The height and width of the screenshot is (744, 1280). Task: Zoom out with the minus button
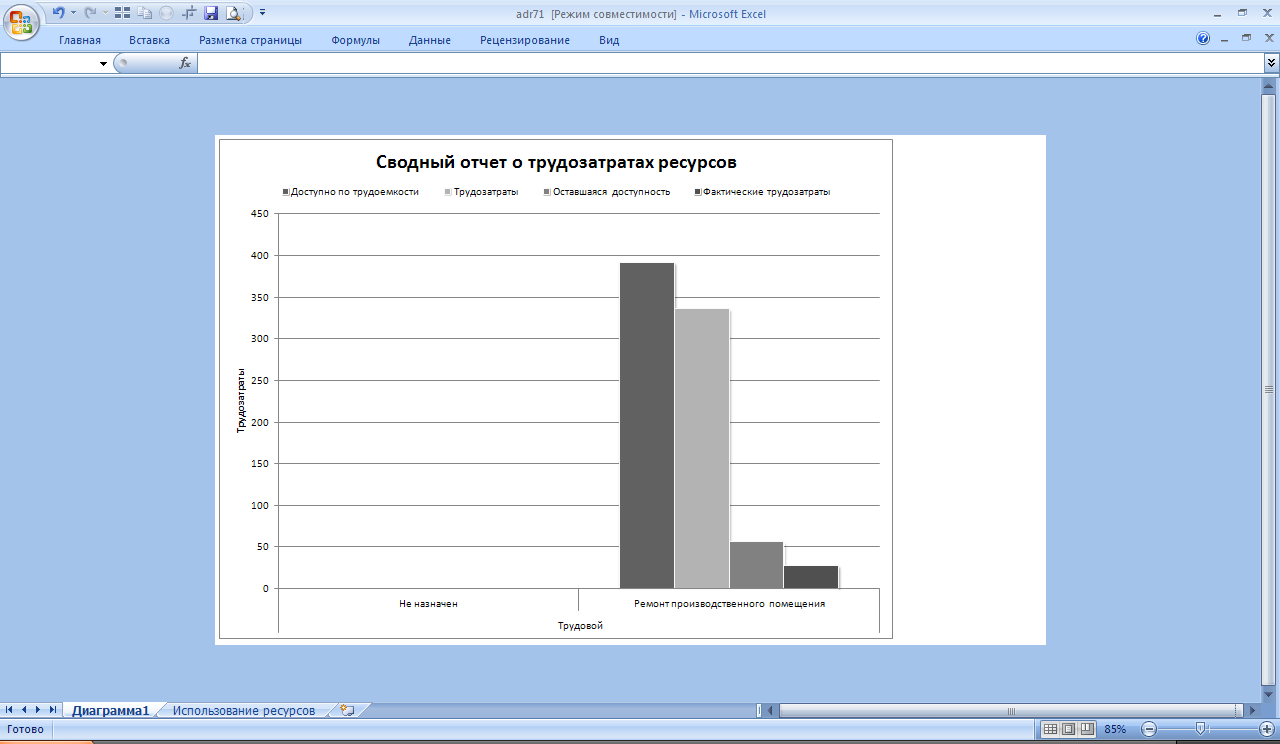click(1149, 729)
